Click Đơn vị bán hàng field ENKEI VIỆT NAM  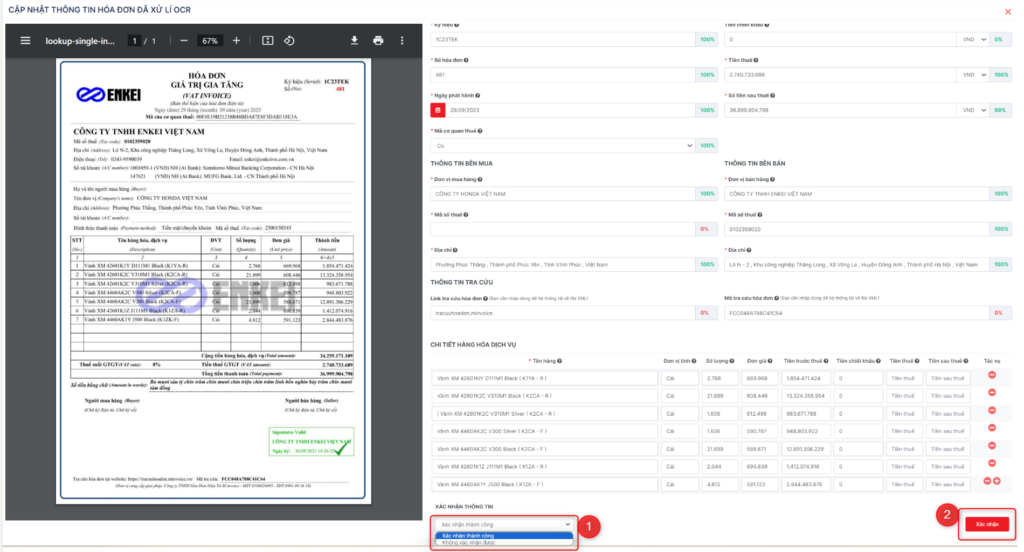(x=857, y=194)
